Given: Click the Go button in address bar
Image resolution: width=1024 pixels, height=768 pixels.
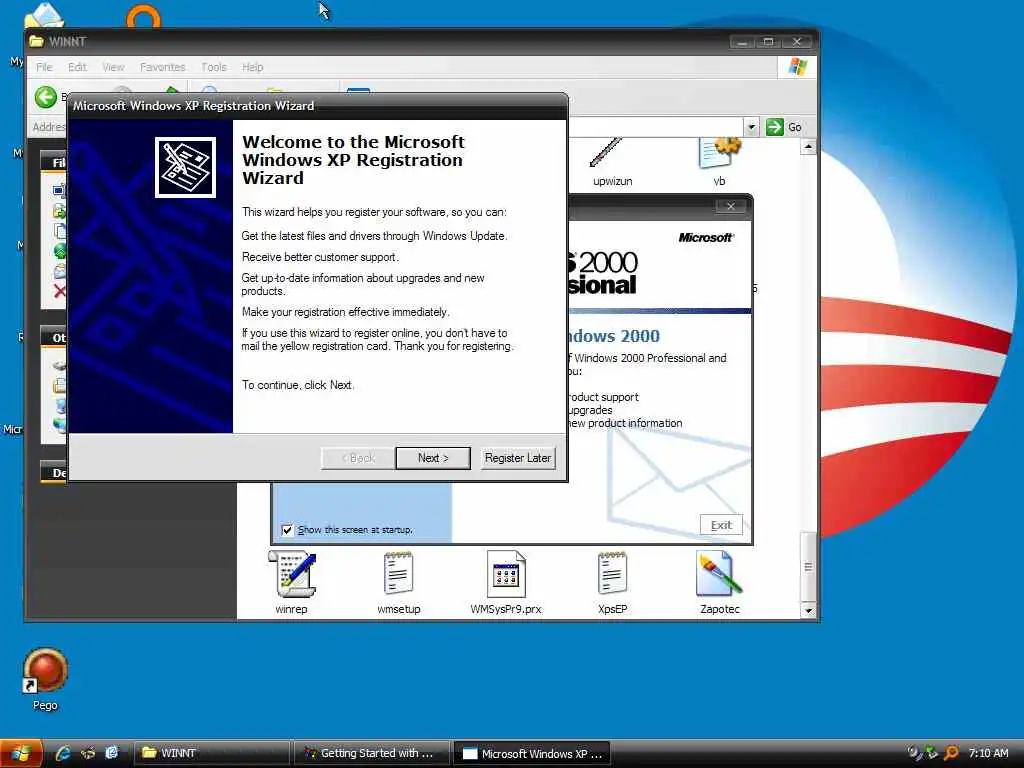Looking at the screenshot, I should pyautogui.click(x=784, y=127).
